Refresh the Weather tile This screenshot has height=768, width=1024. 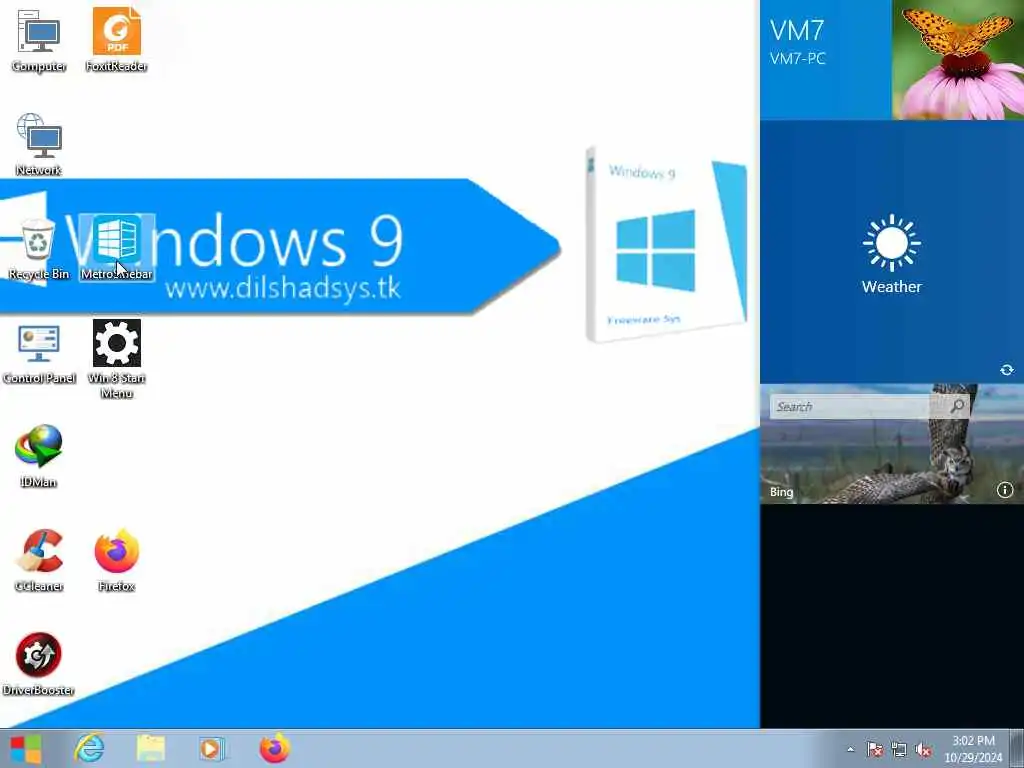1006,370
